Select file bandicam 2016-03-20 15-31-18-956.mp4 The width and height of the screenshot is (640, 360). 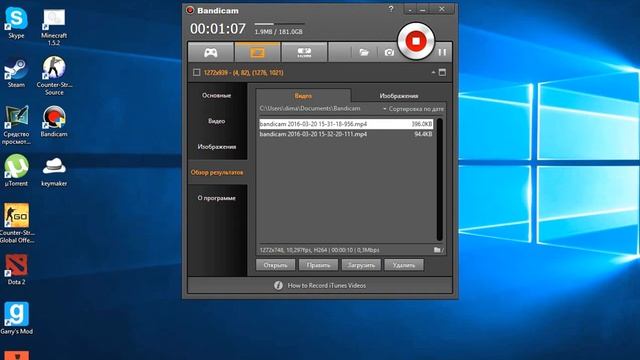point(346,124)
